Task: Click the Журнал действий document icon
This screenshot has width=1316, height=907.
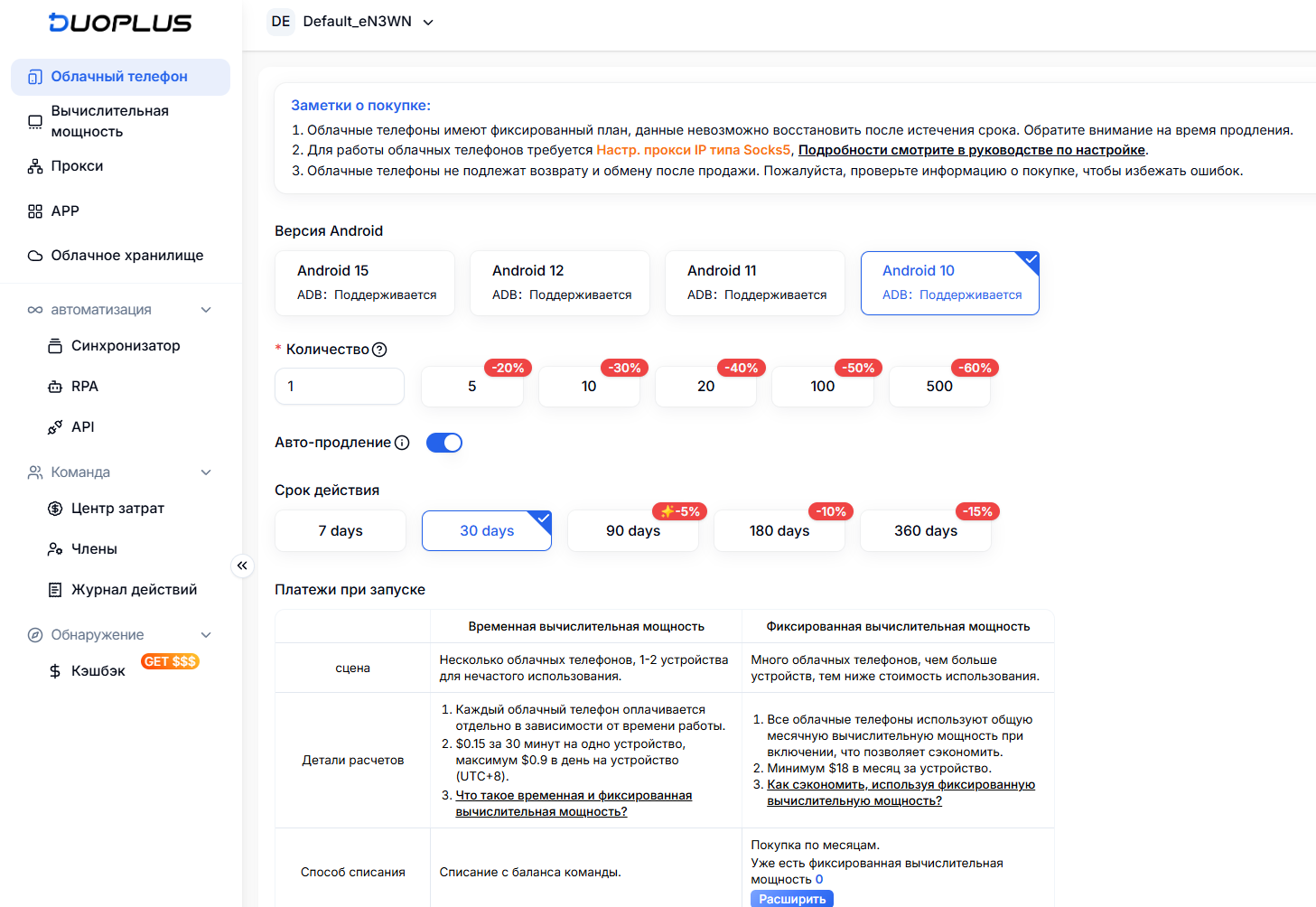Action: (55, 590)
